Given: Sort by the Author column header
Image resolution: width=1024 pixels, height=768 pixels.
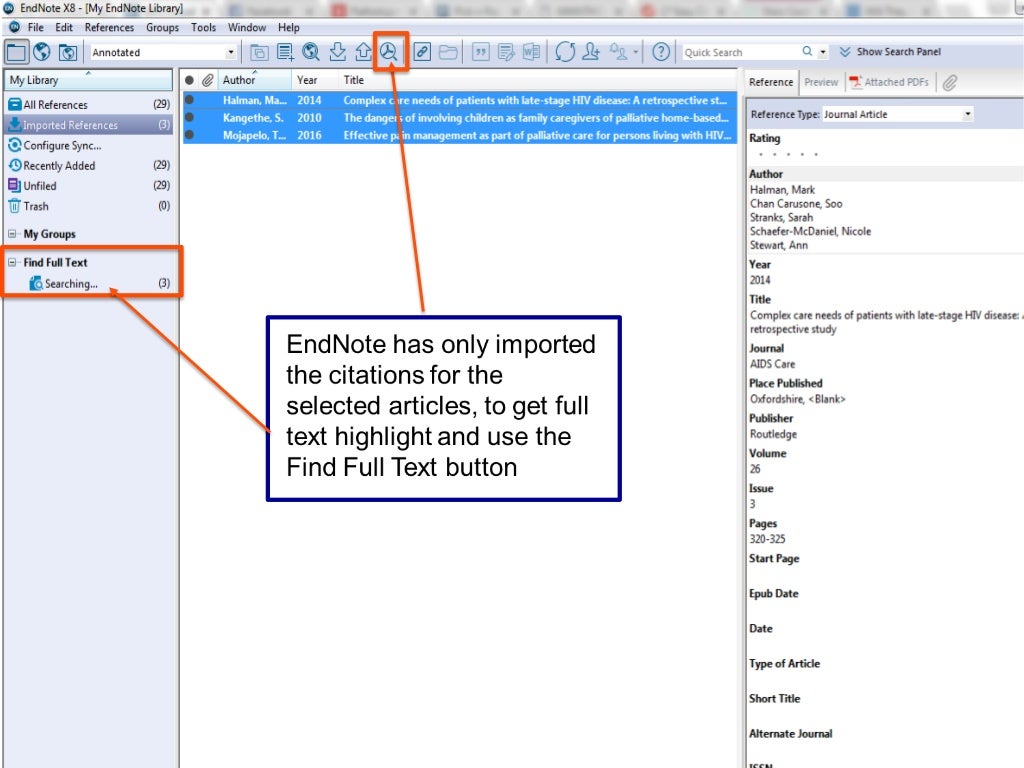Looking at the screenshot, I should click(254, 80).
